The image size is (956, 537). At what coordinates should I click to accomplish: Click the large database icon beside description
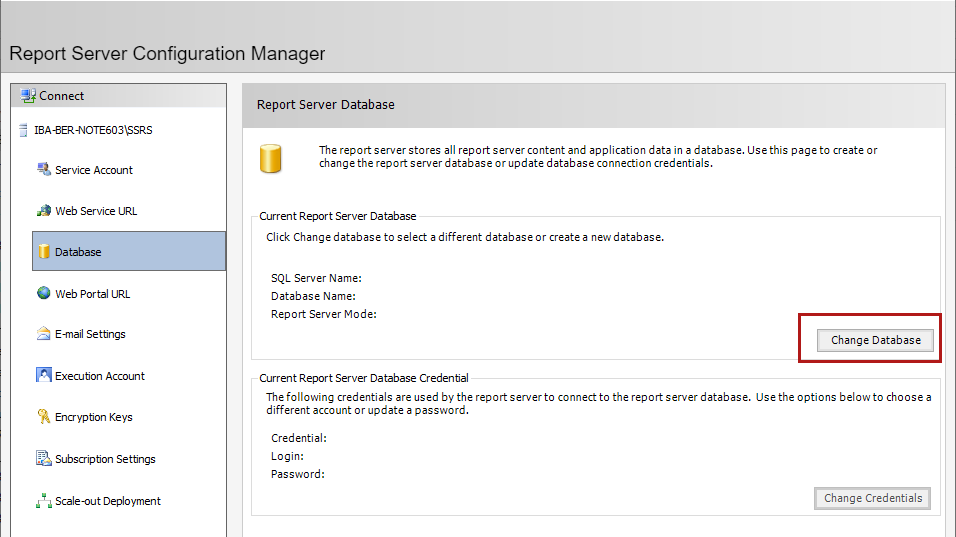click(x=270, y=158)
